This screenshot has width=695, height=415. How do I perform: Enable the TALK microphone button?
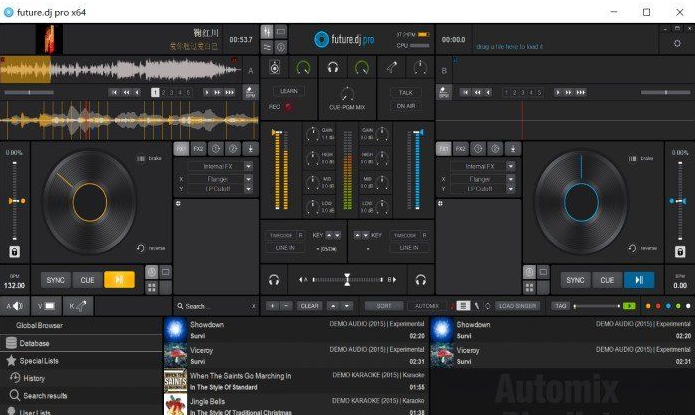click(405, 92)
